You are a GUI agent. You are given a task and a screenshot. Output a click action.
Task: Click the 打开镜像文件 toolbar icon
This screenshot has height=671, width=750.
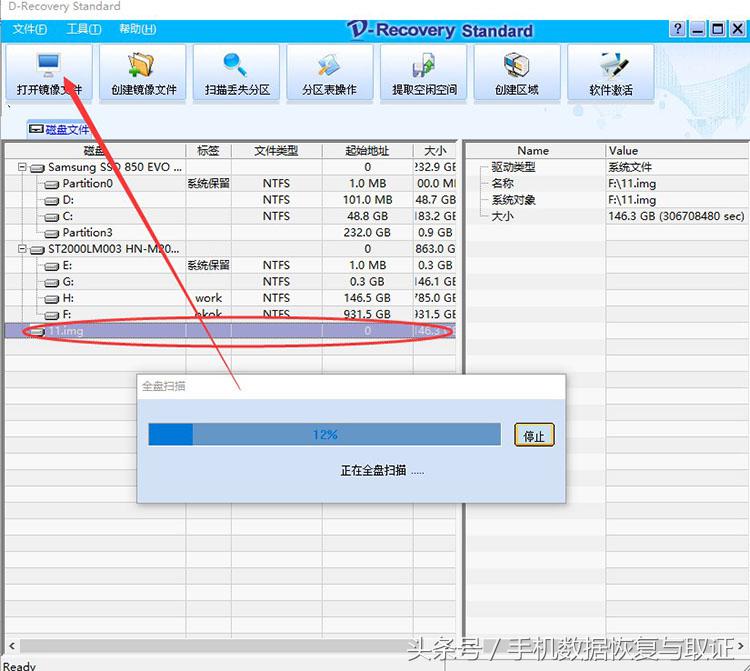(x=49, y=72)
